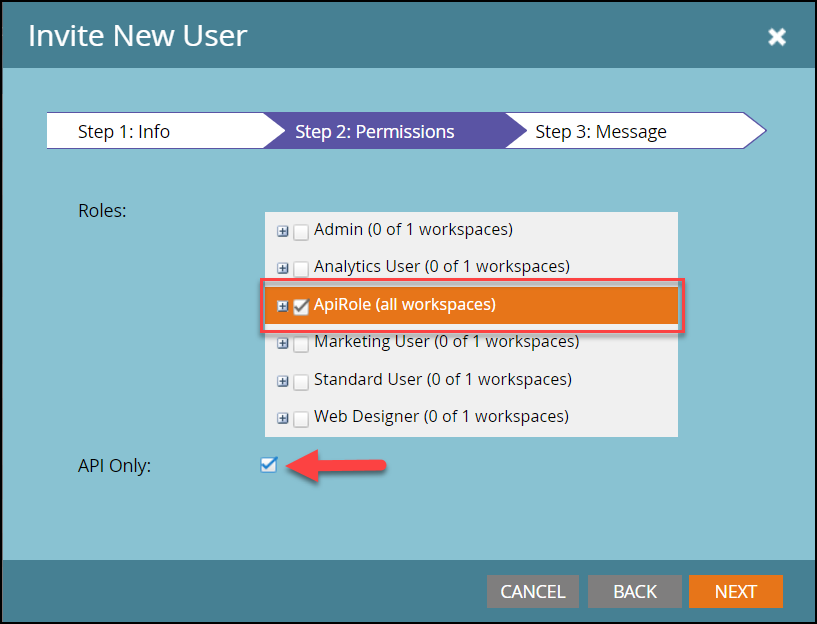Enable the Analytics User role checkbox
The width and height of the screenshot is (817, 624).
(x=301, y=268)
